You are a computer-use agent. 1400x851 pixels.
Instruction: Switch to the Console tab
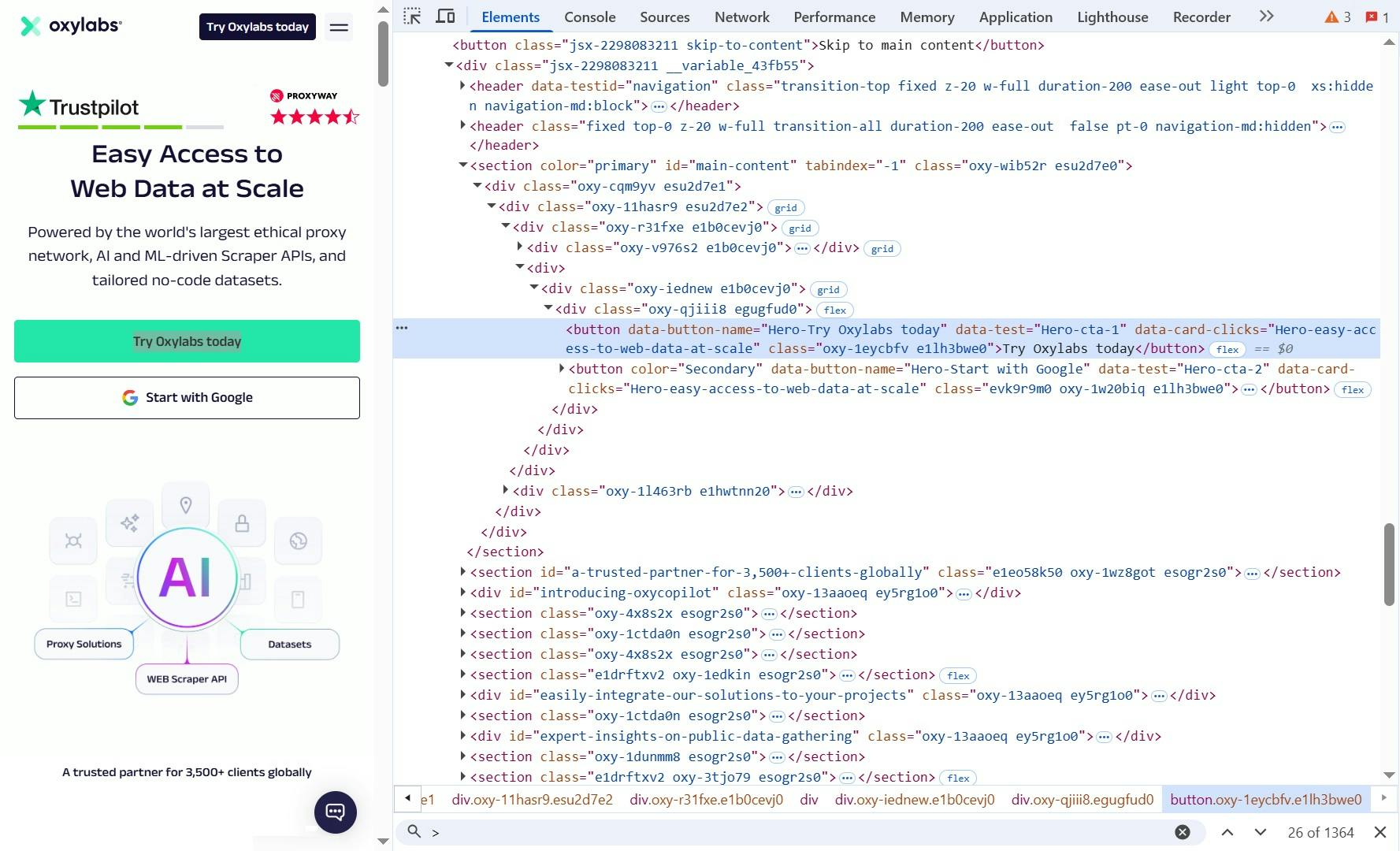pyautogui.click(x=589, y=17)
